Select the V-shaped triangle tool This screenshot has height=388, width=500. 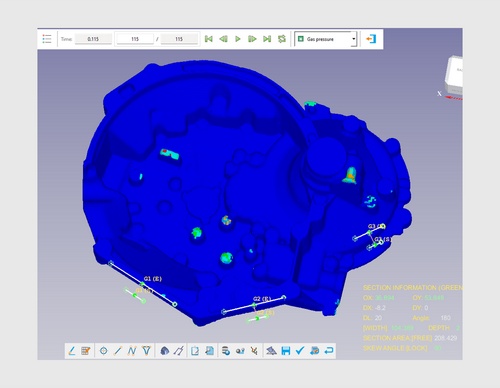146,351
